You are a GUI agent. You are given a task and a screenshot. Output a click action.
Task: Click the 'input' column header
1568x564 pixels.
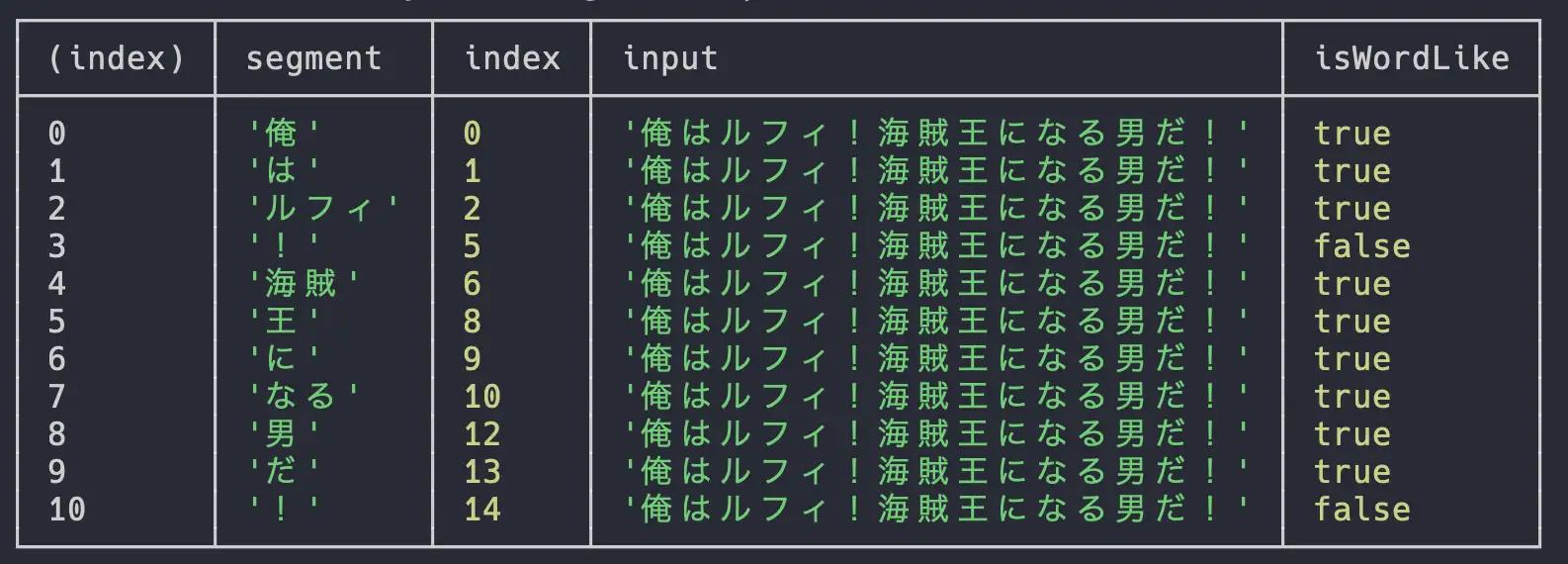pos(669,58)
